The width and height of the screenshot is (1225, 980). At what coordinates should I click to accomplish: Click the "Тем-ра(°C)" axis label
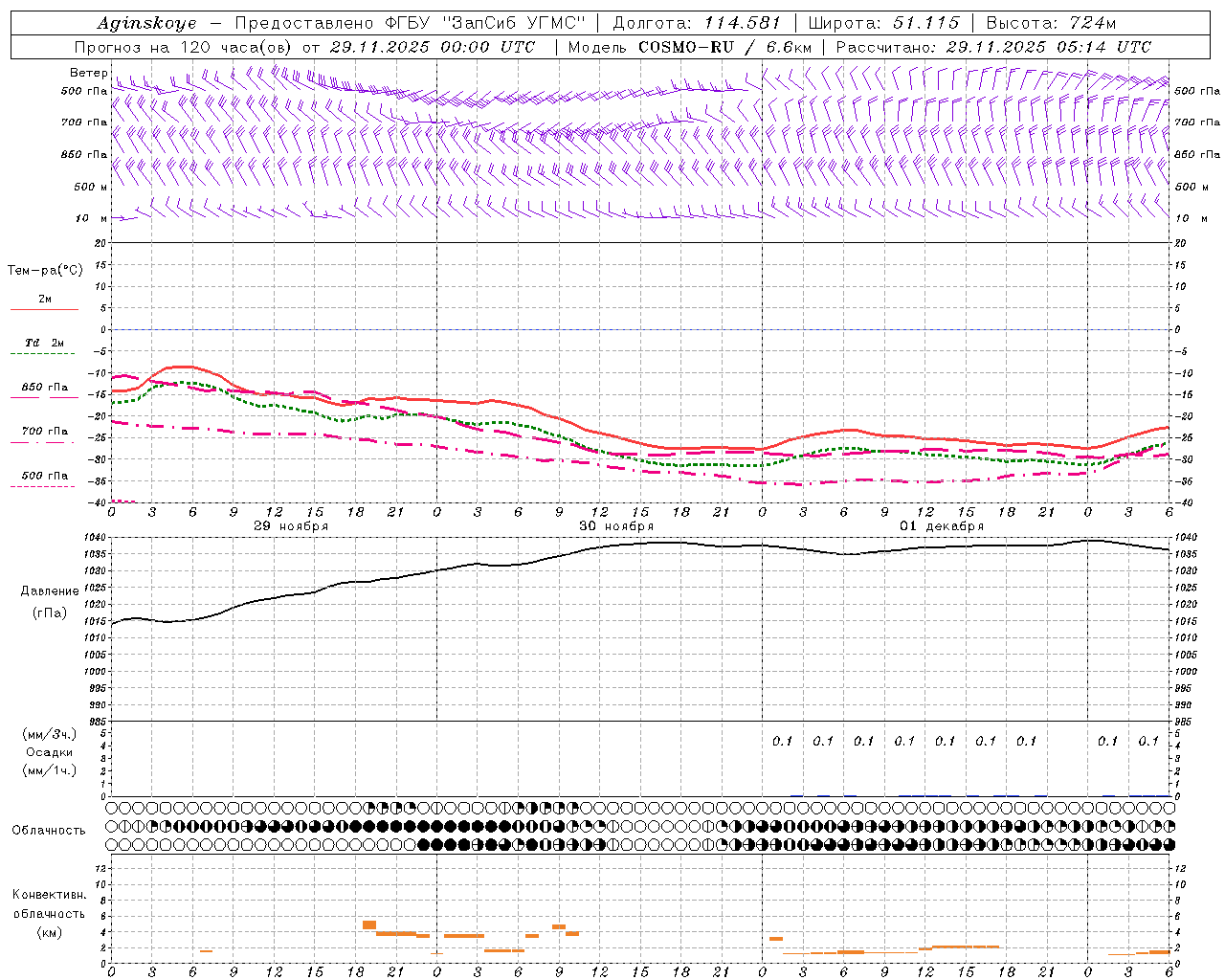tap(45, 271)
